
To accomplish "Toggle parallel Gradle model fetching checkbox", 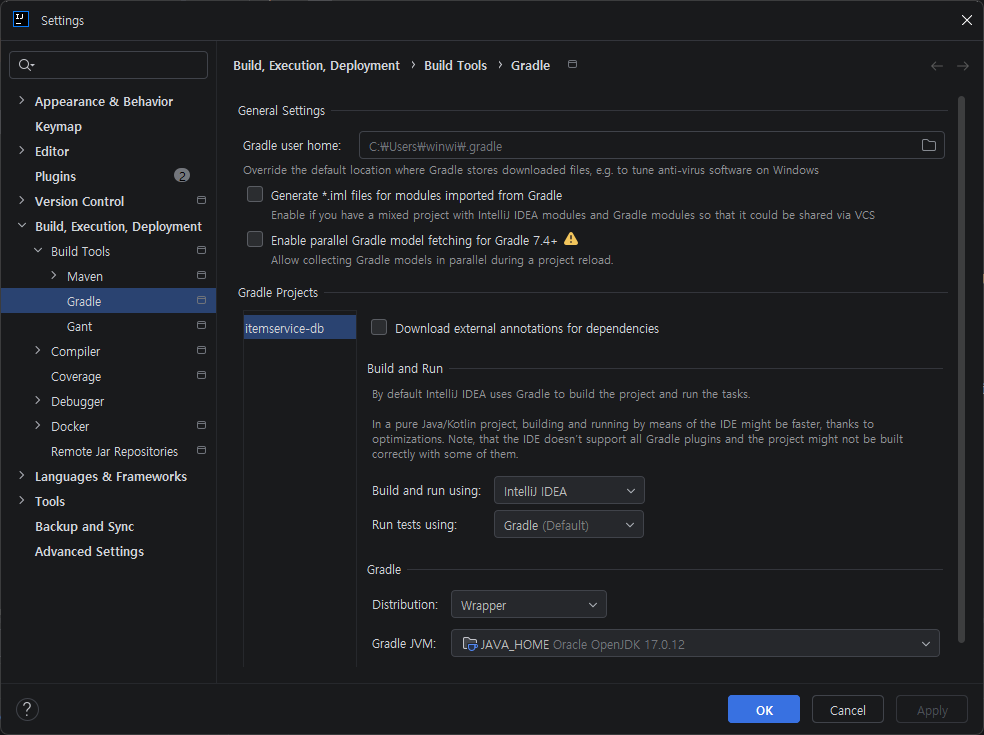I will click(255, 239).
